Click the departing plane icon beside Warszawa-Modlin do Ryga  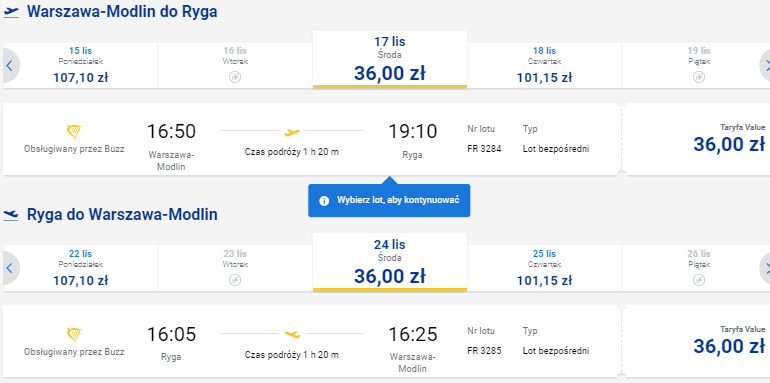coord(11,12)
